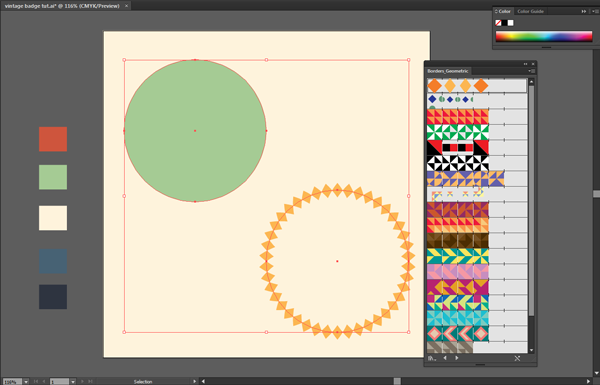Click the Selection status bar label
Screen dimensions: 600x385
click(143, 382)
